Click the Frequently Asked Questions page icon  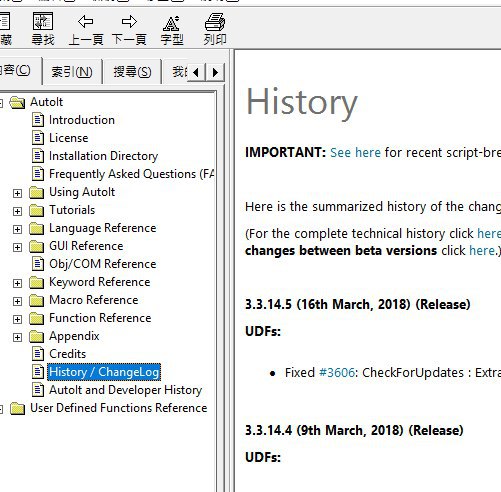point(38,174)
